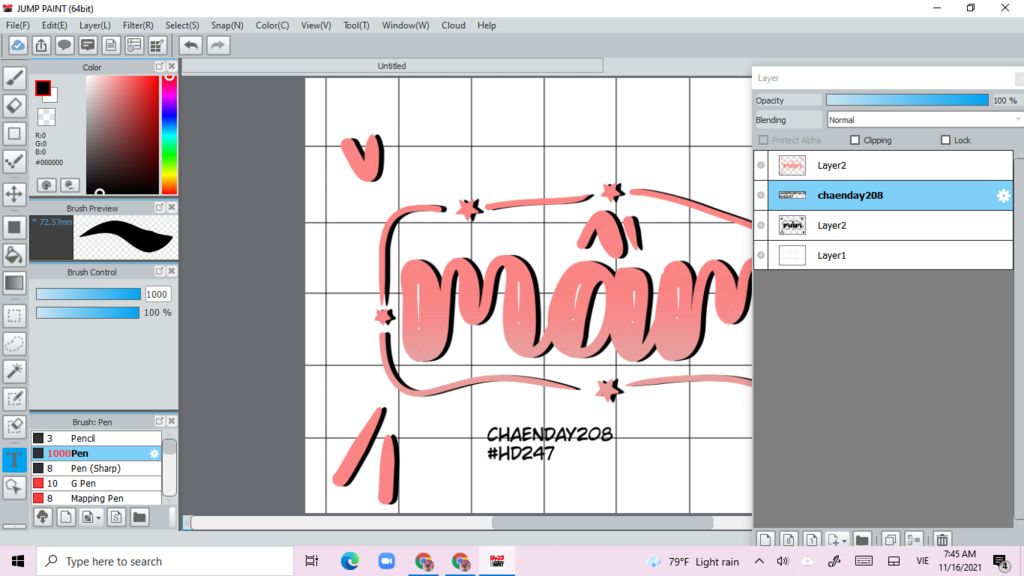Add a layer folder in Layer panel
The image size is (1024, 576).
(x=862, y=540)
